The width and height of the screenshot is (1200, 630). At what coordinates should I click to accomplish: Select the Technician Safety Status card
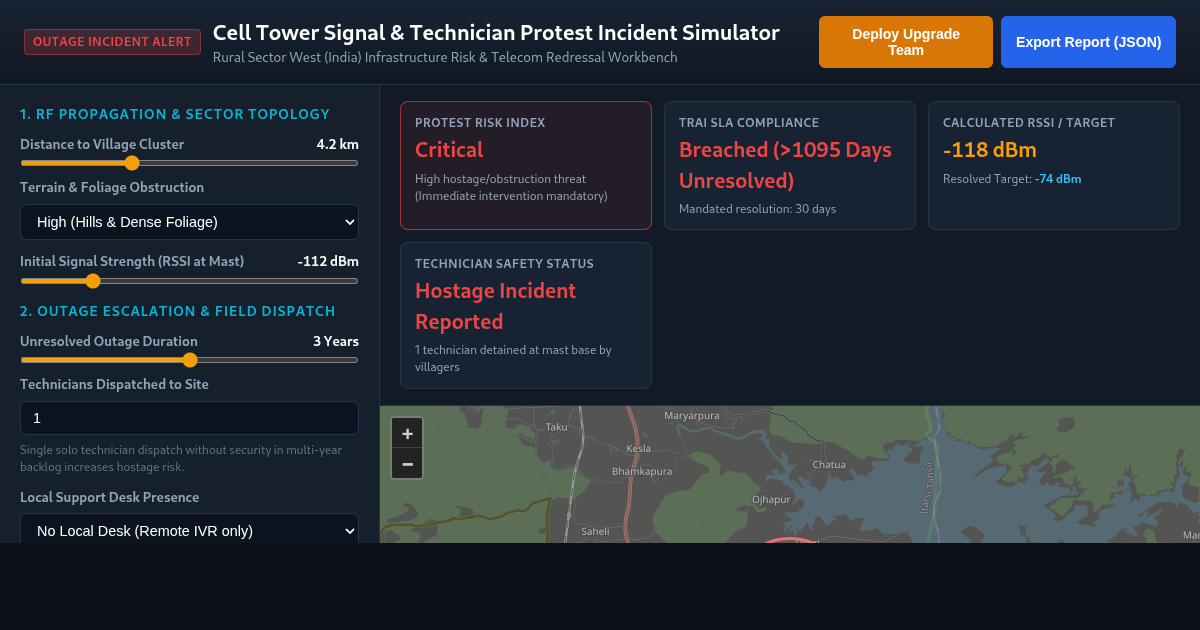tap(526, 315)
